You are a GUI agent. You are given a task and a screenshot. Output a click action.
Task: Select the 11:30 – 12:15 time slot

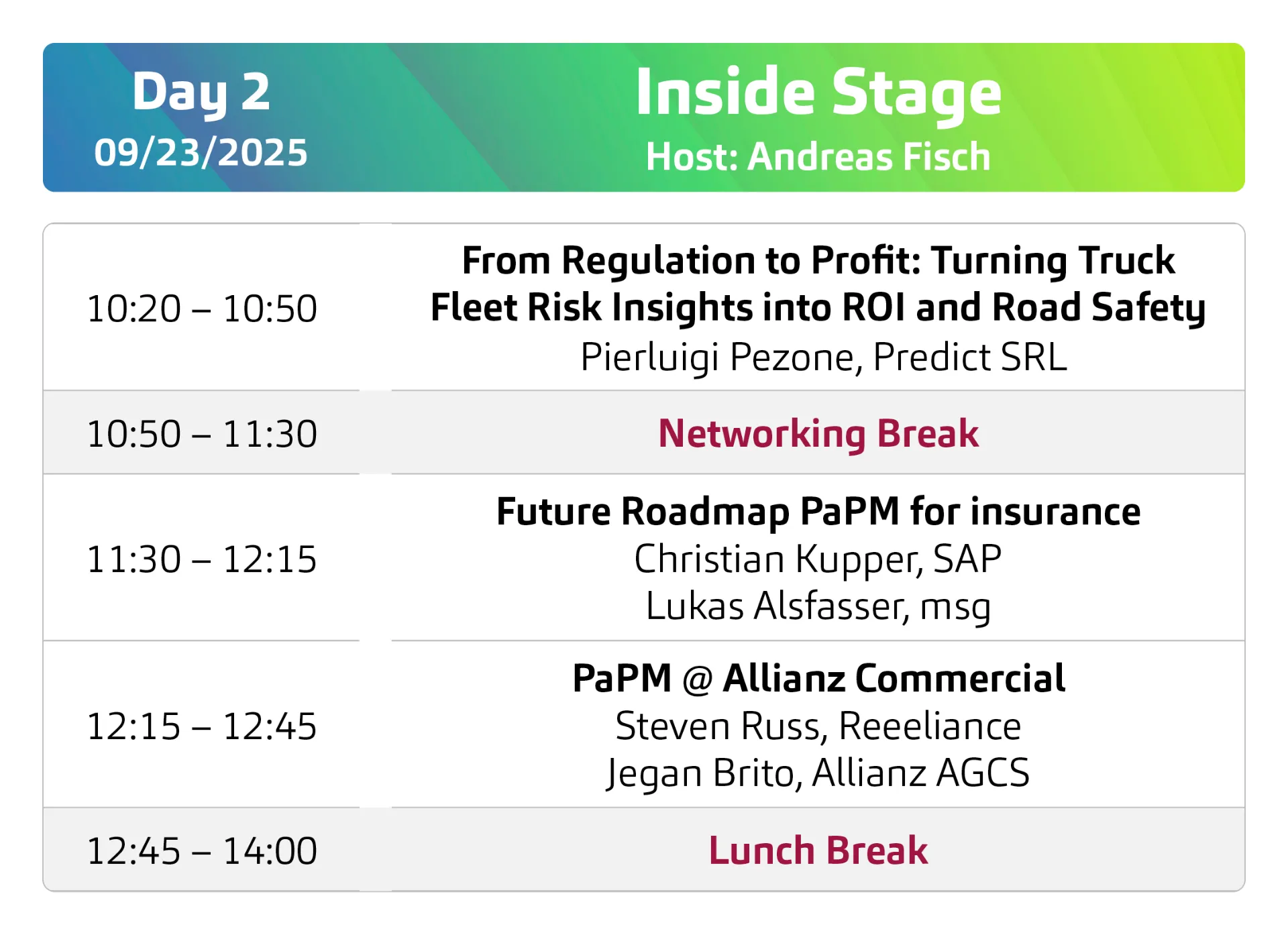coord(201,559)
